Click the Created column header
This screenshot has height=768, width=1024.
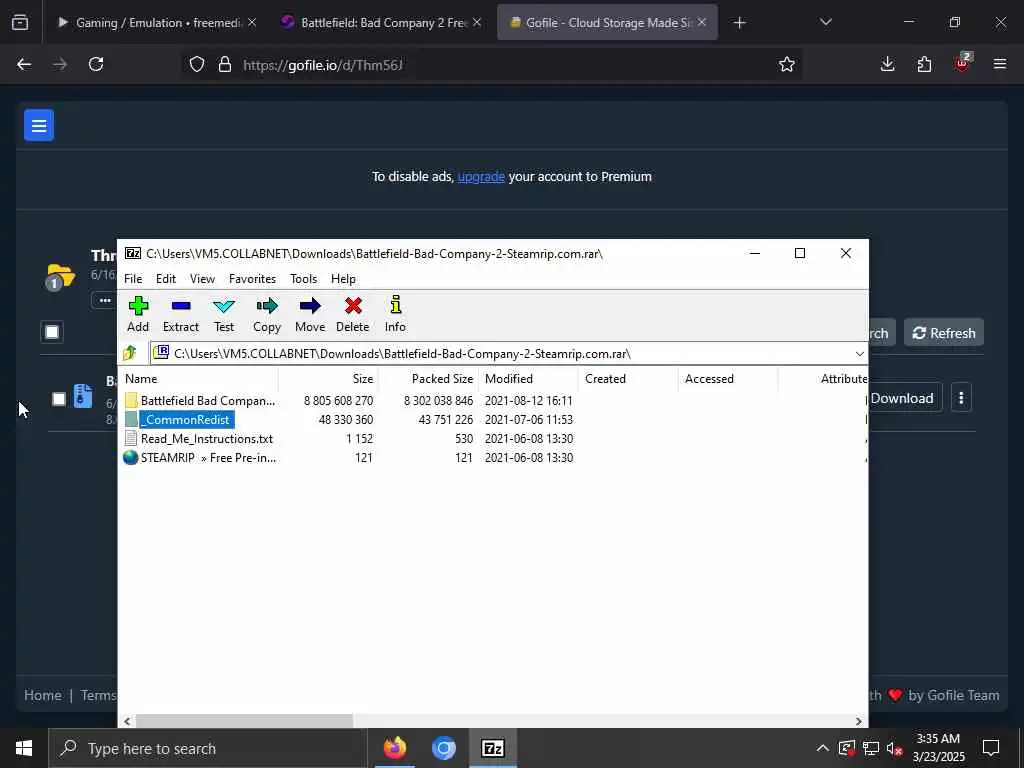tap(628, 379)
